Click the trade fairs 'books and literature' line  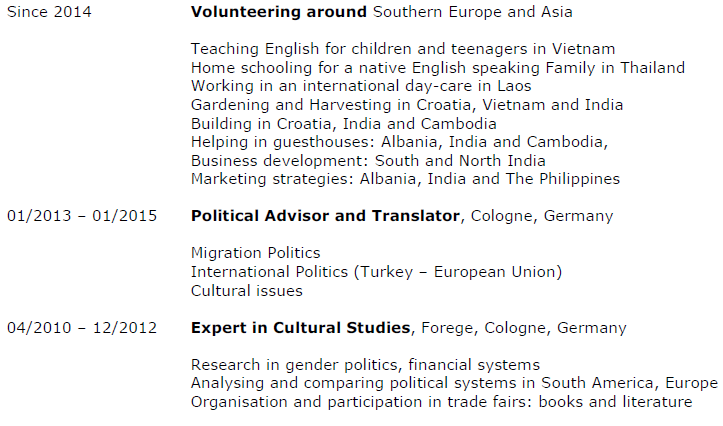click(441, 402)
